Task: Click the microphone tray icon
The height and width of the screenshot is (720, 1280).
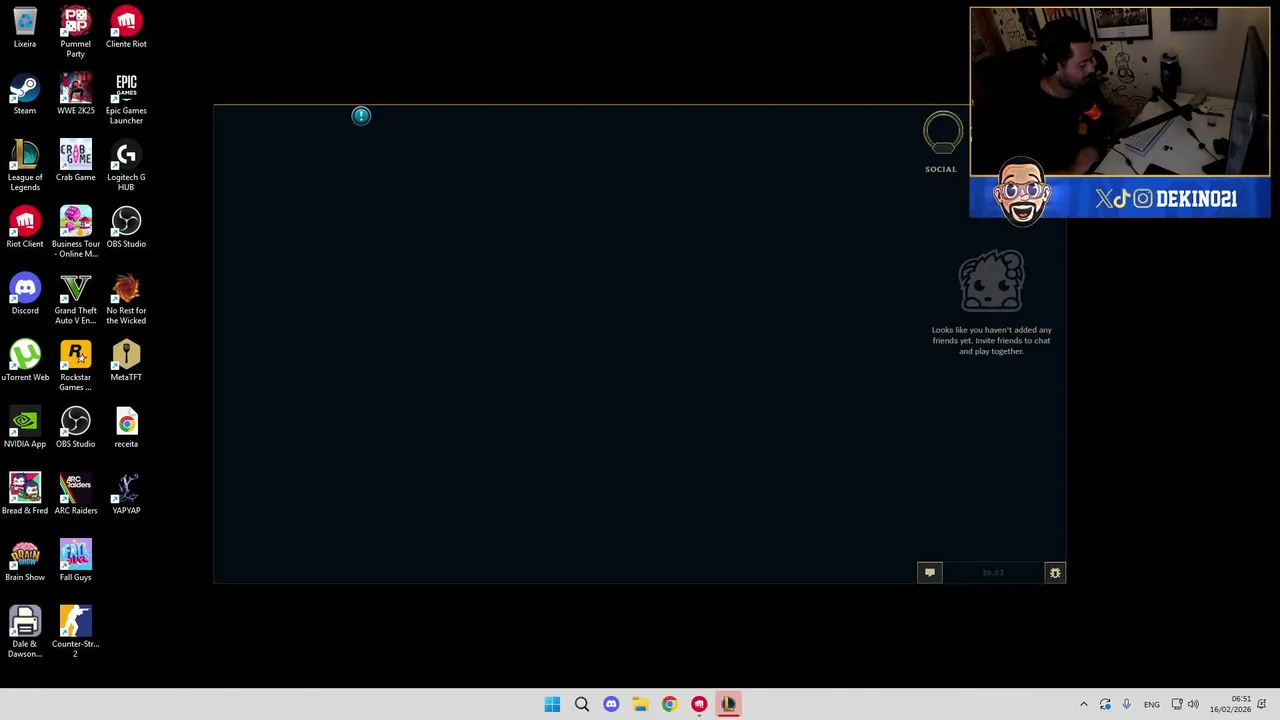Action: coord(1126,704)
